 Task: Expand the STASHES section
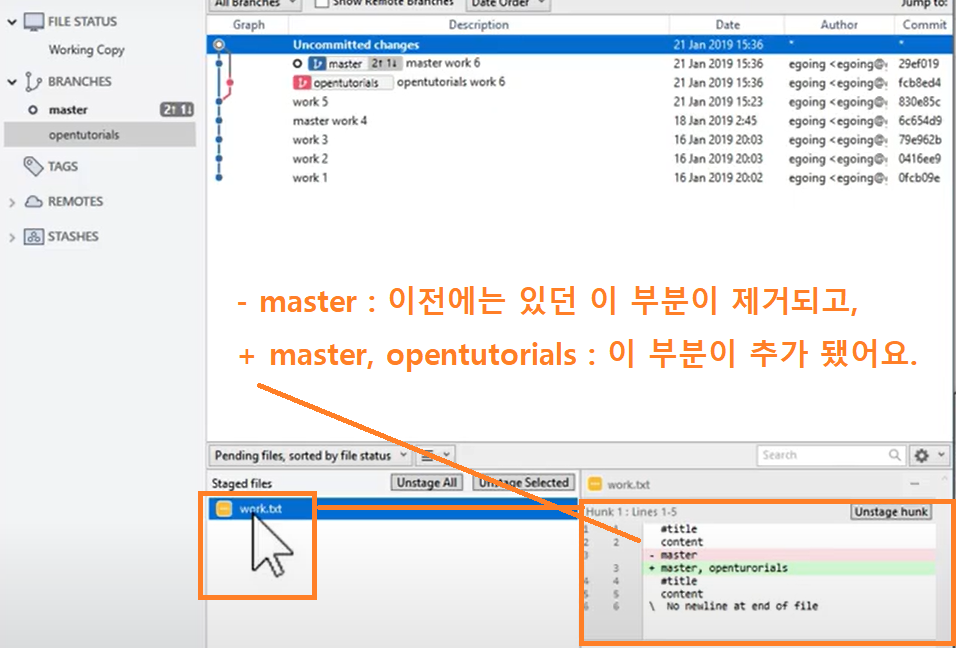[x=12, y=238]
